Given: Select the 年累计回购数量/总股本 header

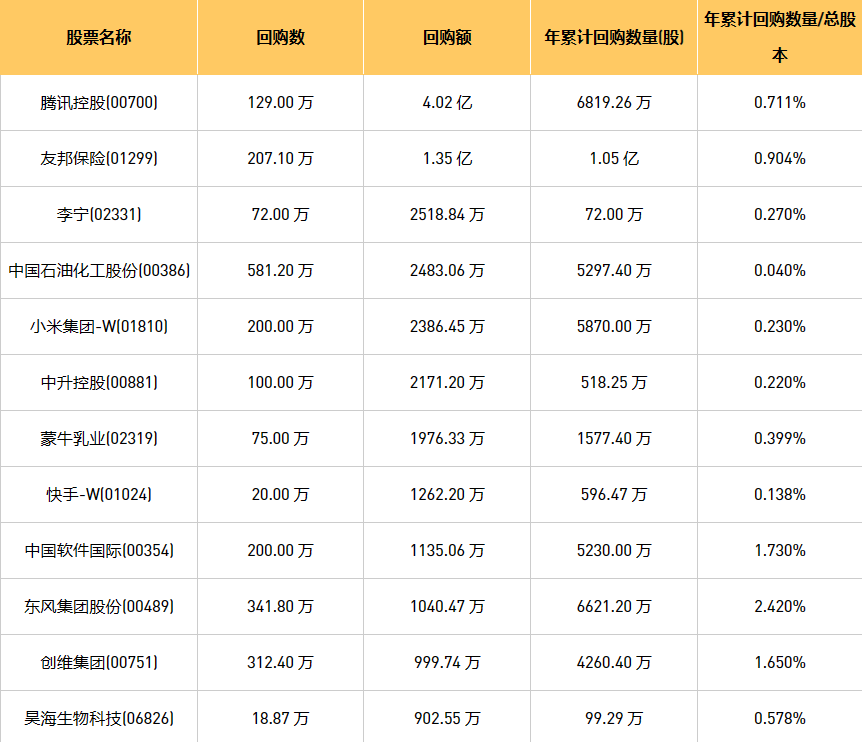Looking at the screenshot, I should click(780, 37).
